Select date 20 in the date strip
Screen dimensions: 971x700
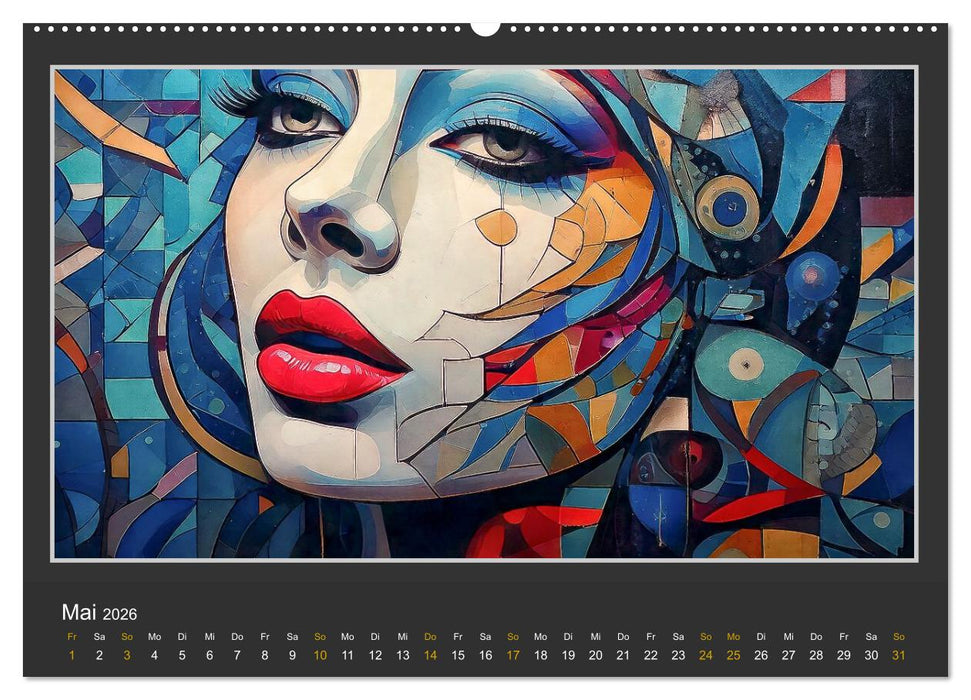coord(596,655)
